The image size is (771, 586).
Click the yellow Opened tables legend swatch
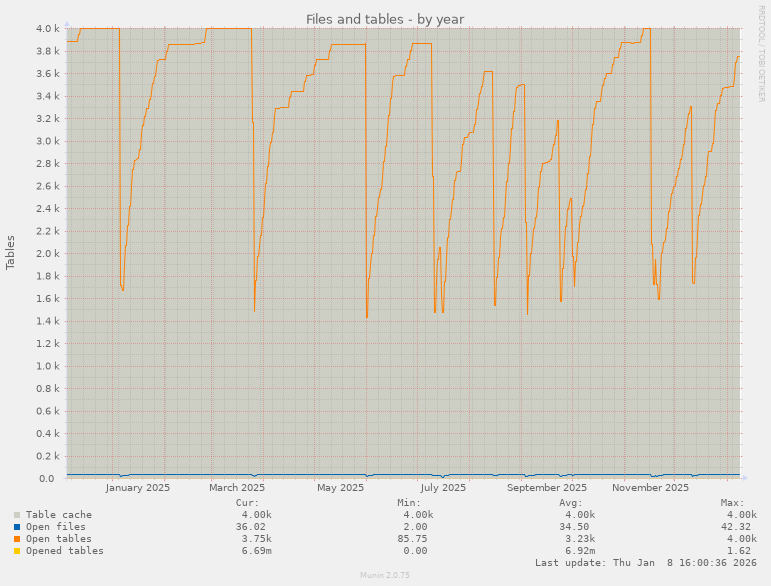(x=17, y=550)
